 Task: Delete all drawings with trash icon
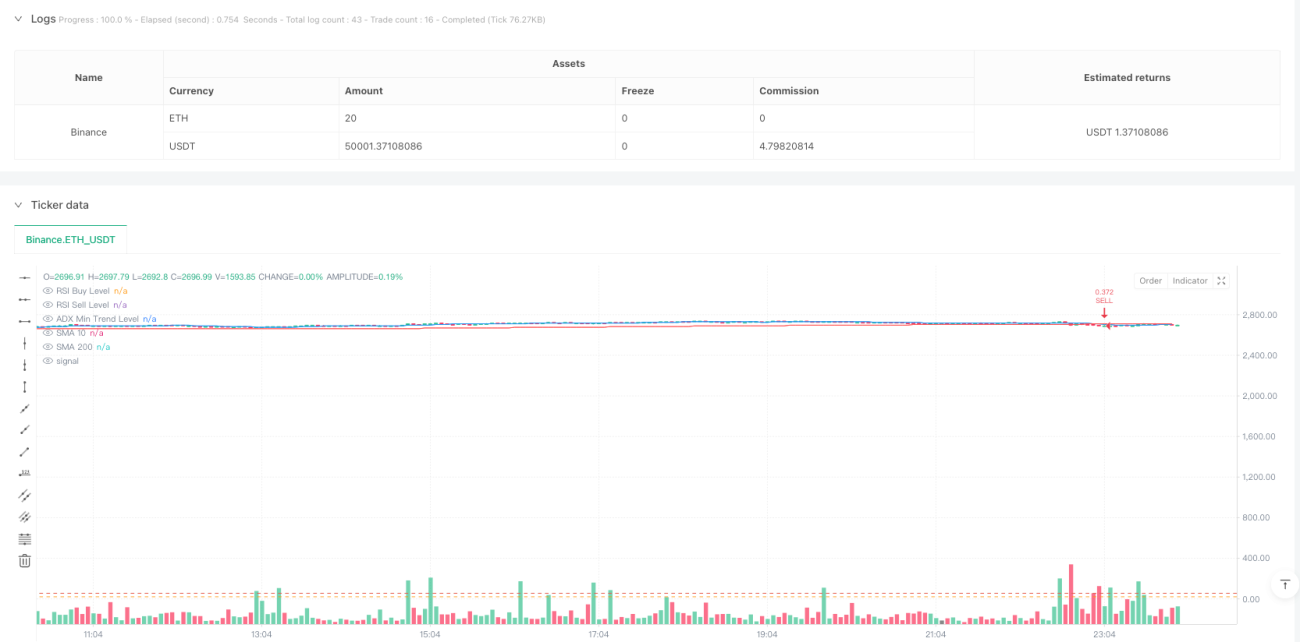pyautogui.click(x=25, y=561)
